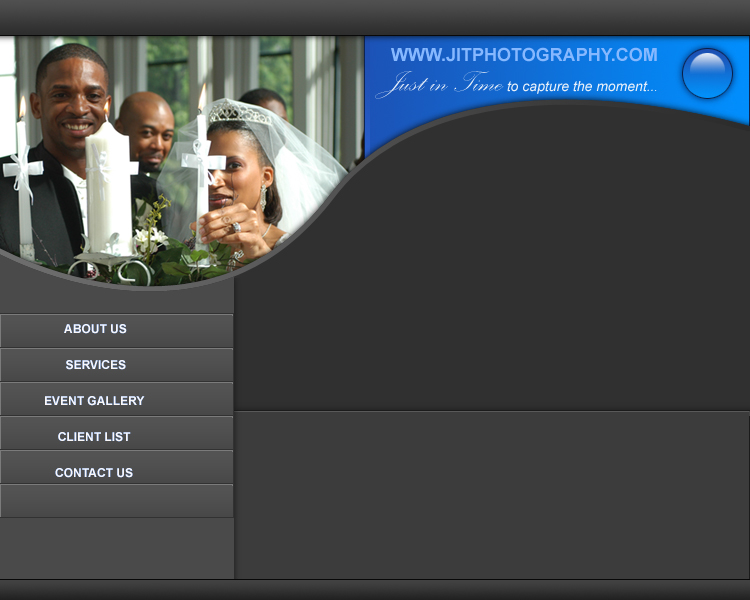Select the CLIENT LIST menu item
This screenshot has width=750, height=600.
pyautogui.click(x=117, y=433)
